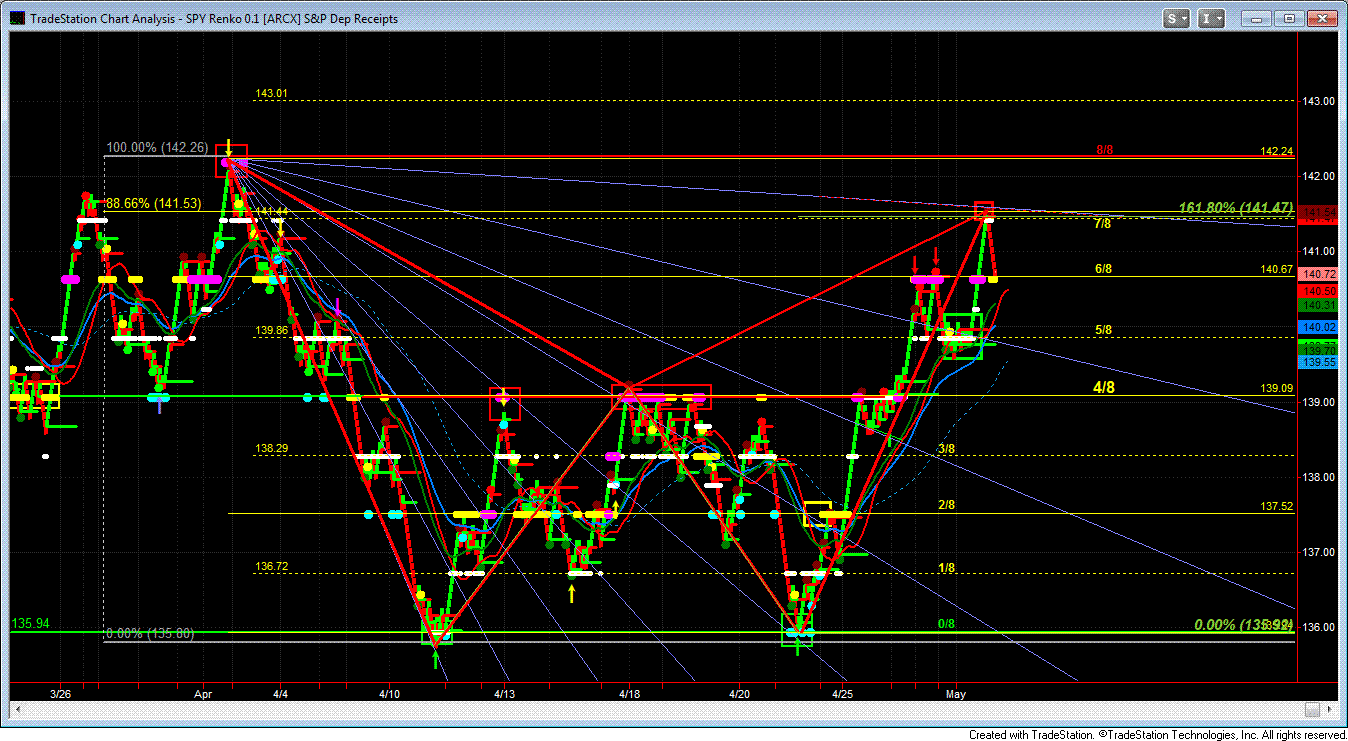Click the '138.00' price axis value
1348x741 pixels.
[1318, 477]
